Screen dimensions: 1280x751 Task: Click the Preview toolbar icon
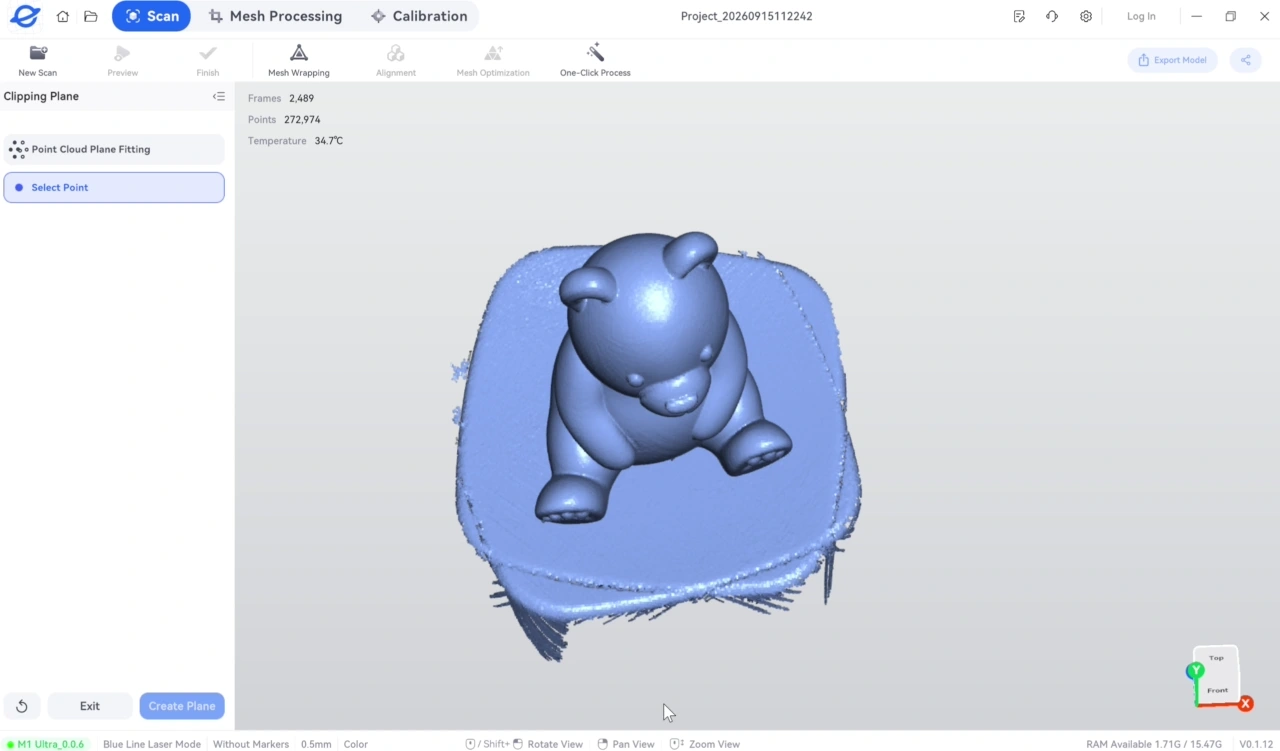(x=123, y=60)
